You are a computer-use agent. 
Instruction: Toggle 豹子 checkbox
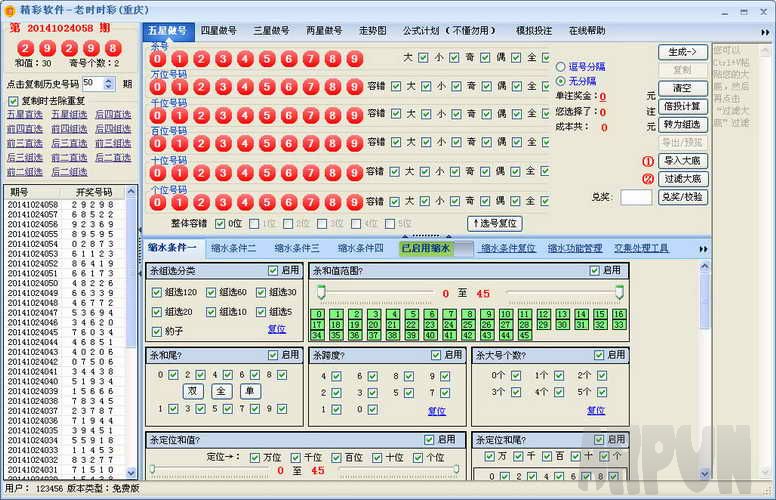pyautogui.click(x=157, y=331)
